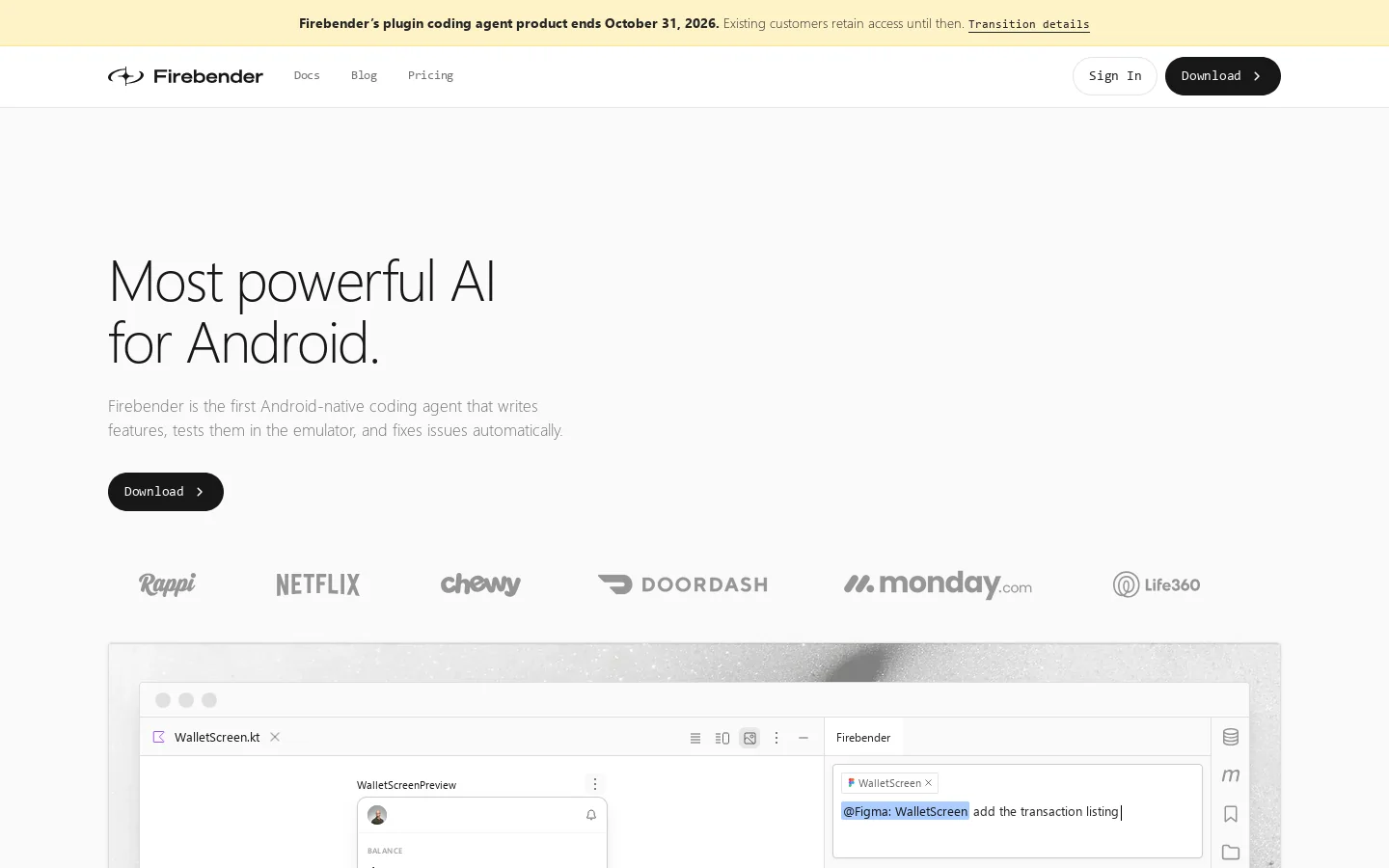Open the bookmarks sidebar icon
This screenshot has height=868, width=1389.
click(x=1231, y=814)
